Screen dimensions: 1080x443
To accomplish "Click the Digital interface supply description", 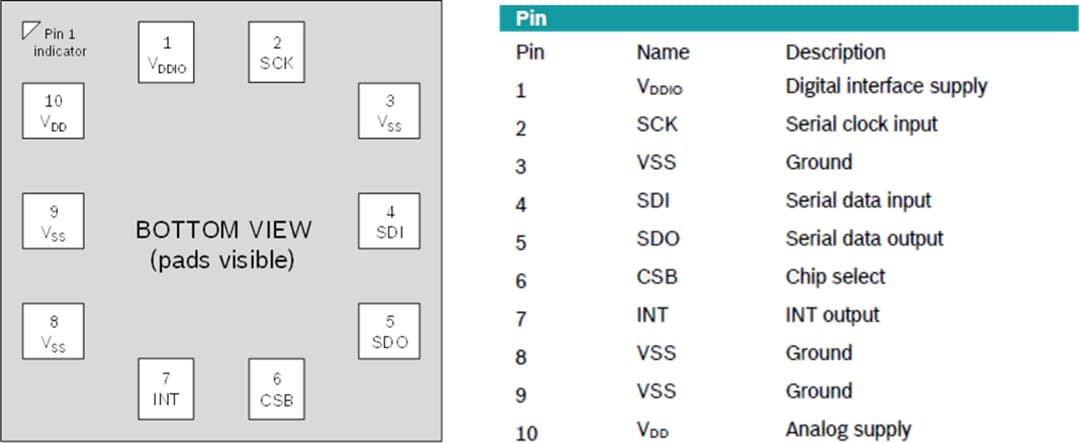I will tap(886, 86).
